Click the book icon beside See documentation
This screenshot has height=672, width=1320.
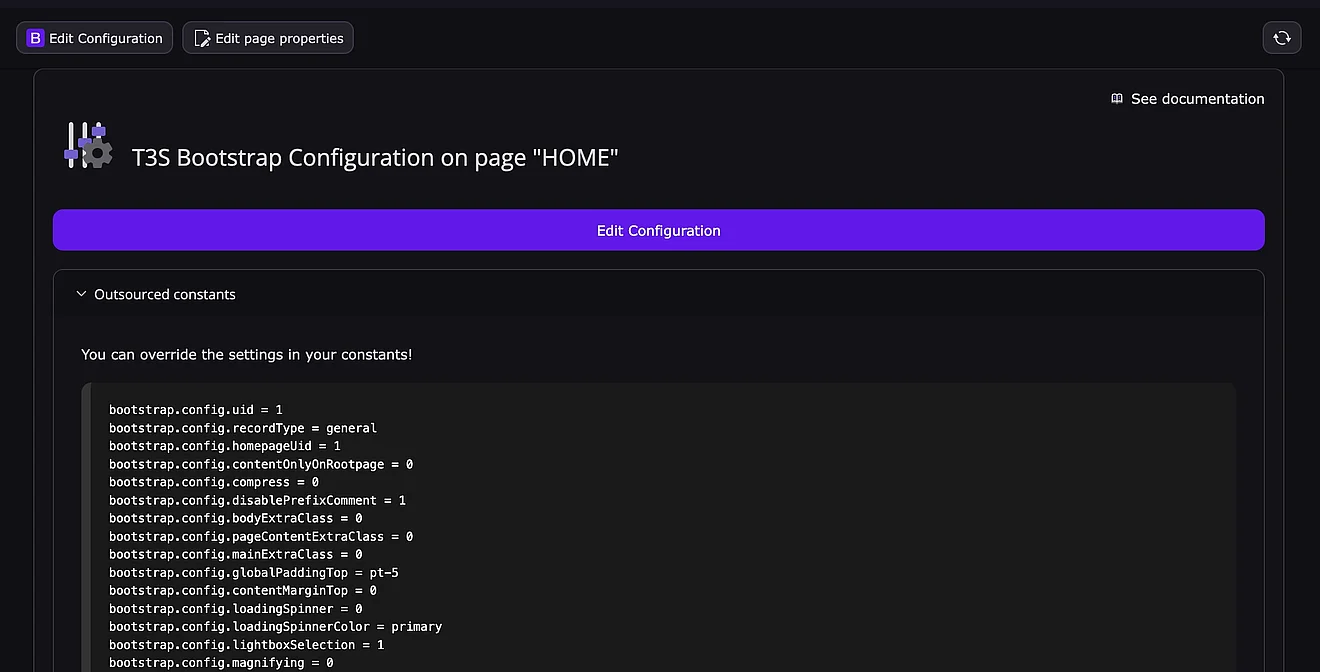pyautogui.click(x=1117, y=99)
